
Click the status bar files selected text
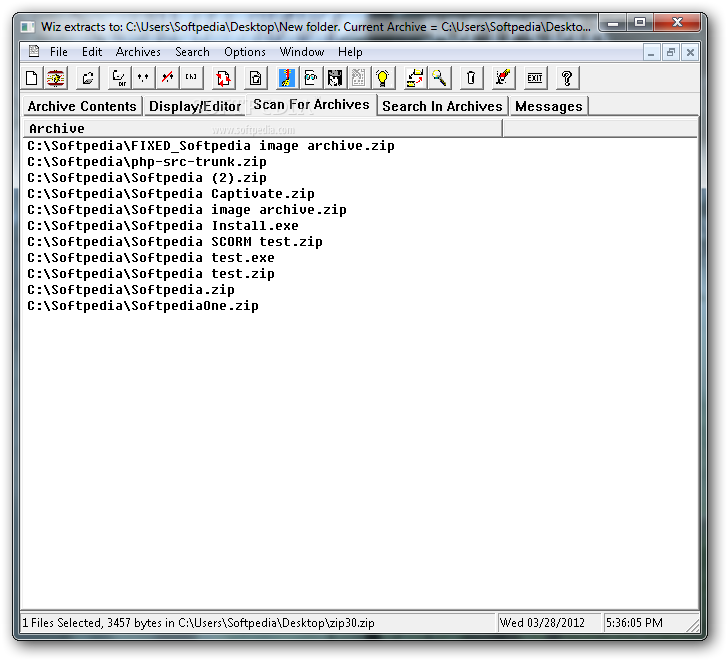click(198, 623)
